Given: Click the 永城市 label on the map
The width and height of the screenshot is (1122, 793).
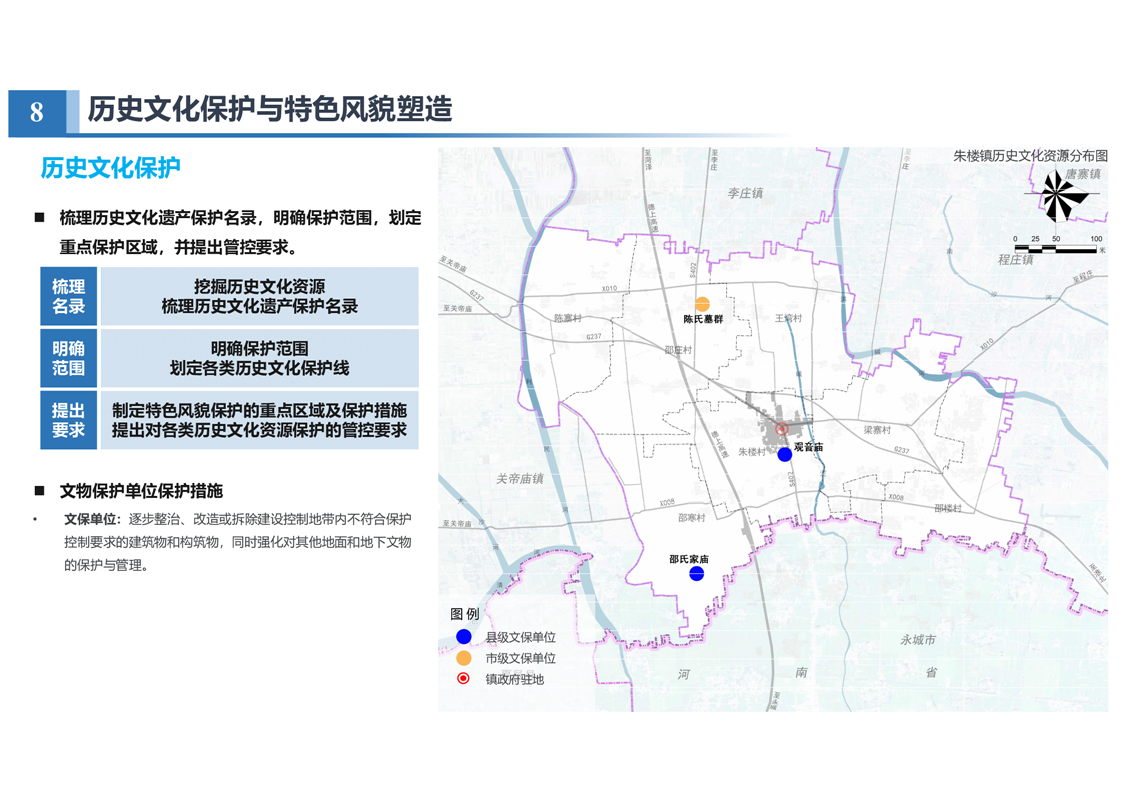Looking at the screenshot, I should pyautogui.click(x=917, y=639).
